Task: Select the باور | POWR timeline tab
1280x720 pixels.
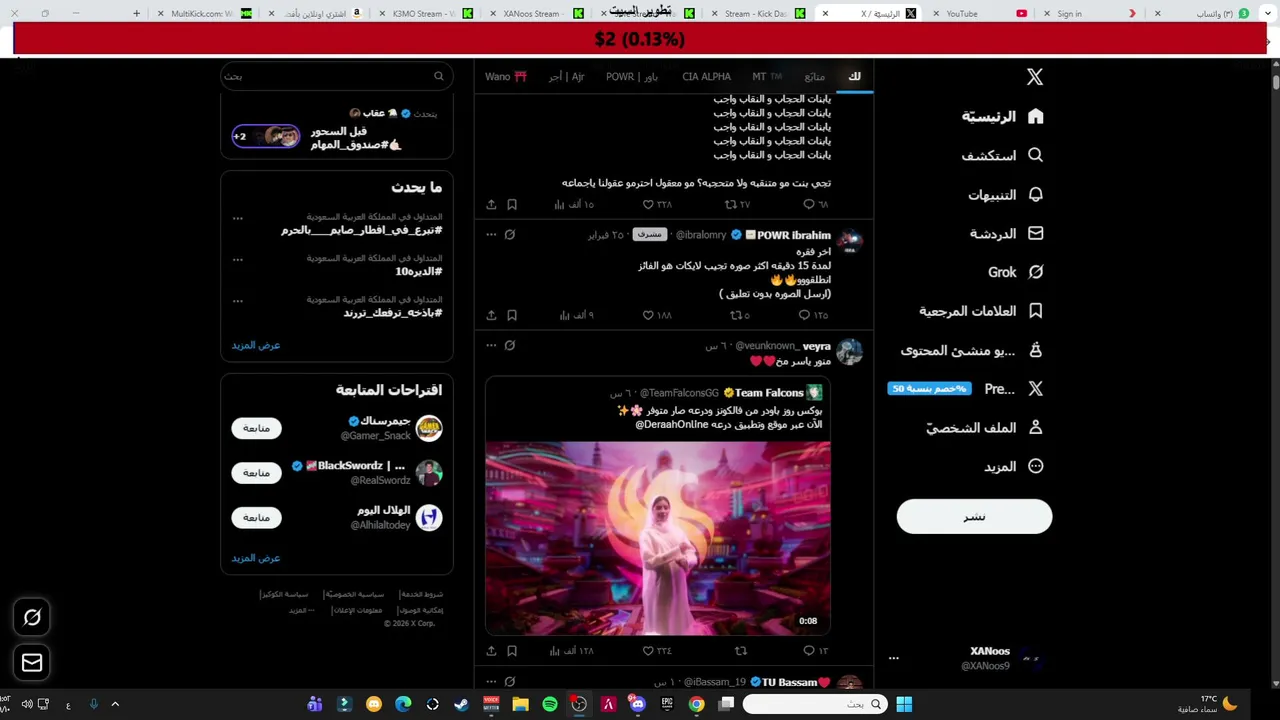Action: (632, 77)
